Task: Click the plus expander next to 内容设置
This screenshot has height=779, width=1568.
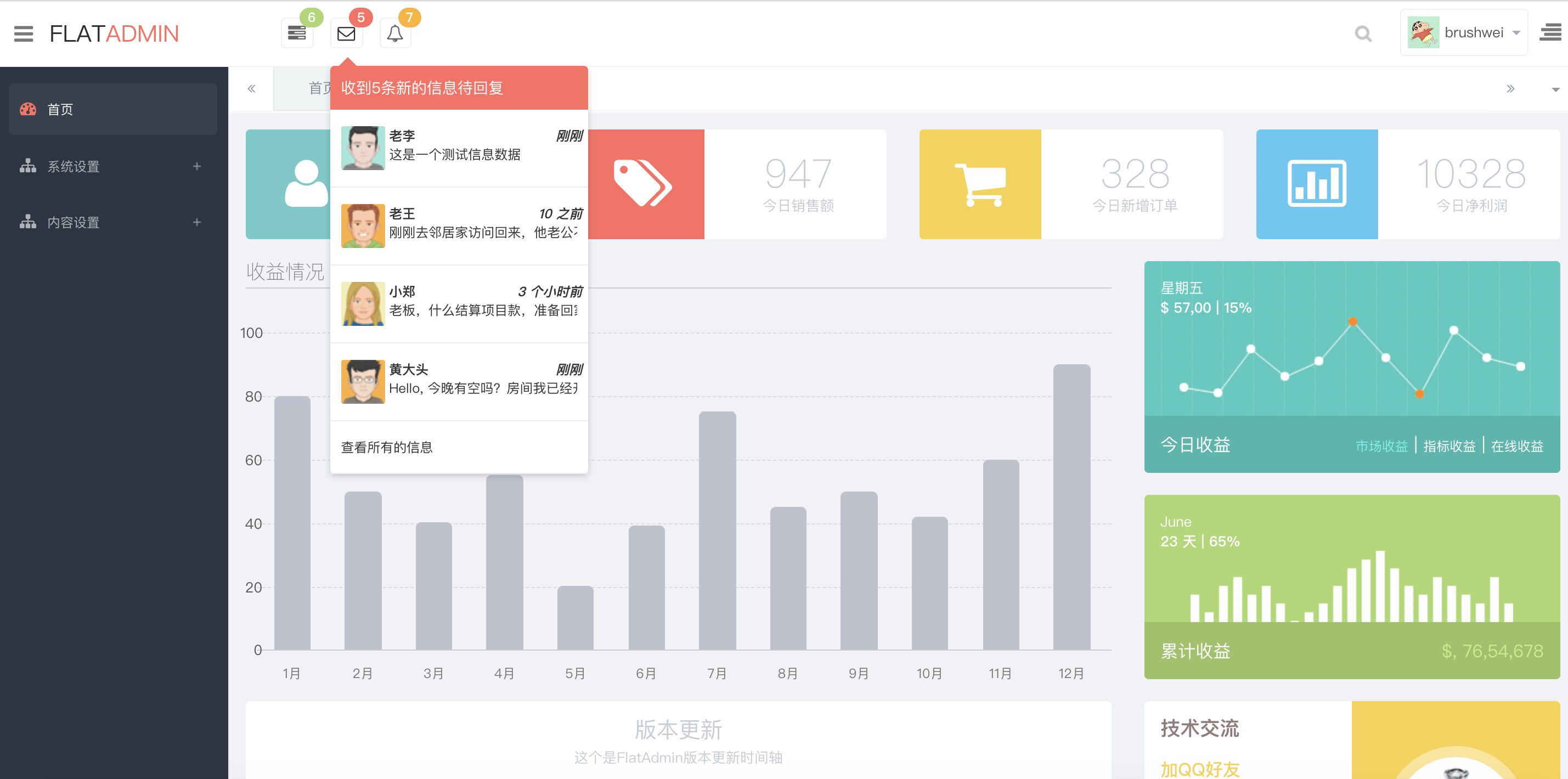Action: pyautogui.click(x=196, y=222)
